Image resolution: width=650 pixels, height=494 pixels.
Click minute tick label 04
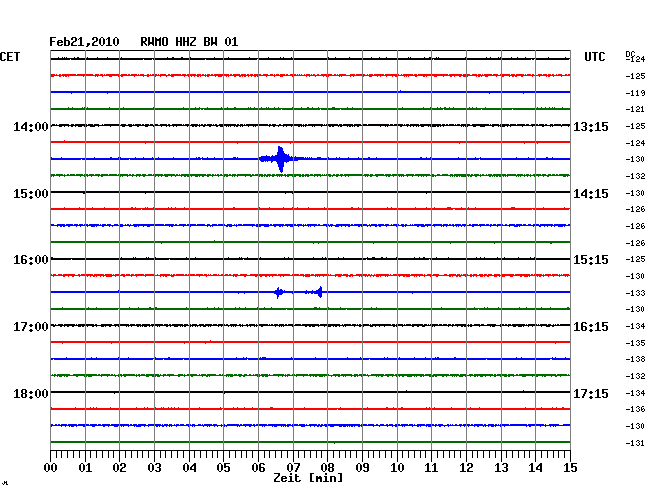189,468
